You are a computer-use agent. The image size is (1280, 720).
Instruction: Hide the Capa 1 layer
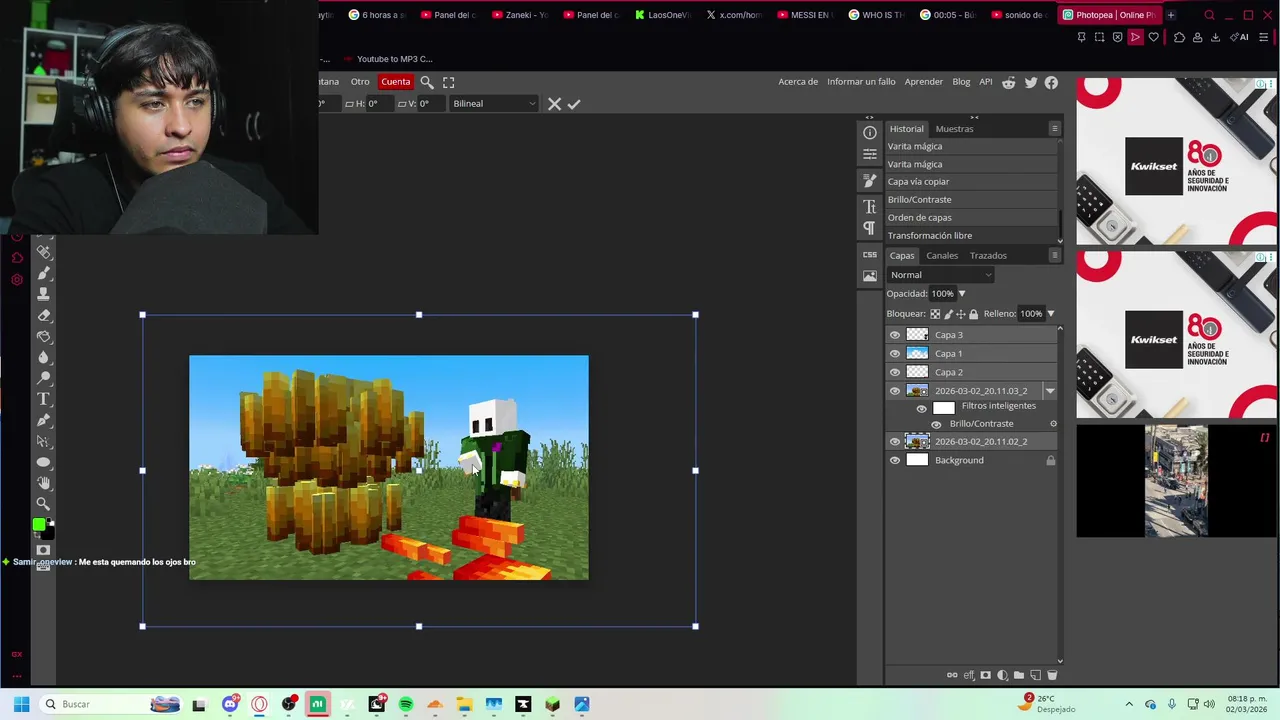(895, 353)
